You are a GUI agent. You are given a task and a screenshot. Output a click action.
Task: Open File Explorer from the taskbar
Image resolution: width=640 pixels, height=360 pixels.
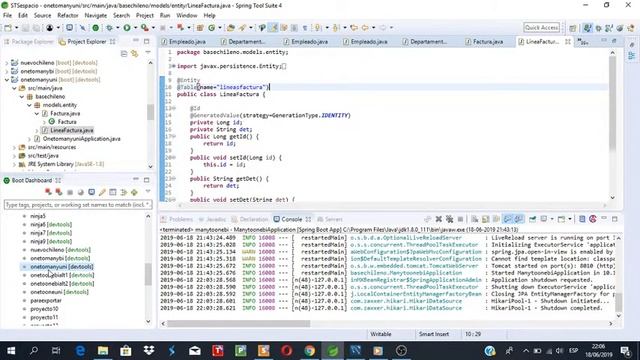(x=103, y=351)
